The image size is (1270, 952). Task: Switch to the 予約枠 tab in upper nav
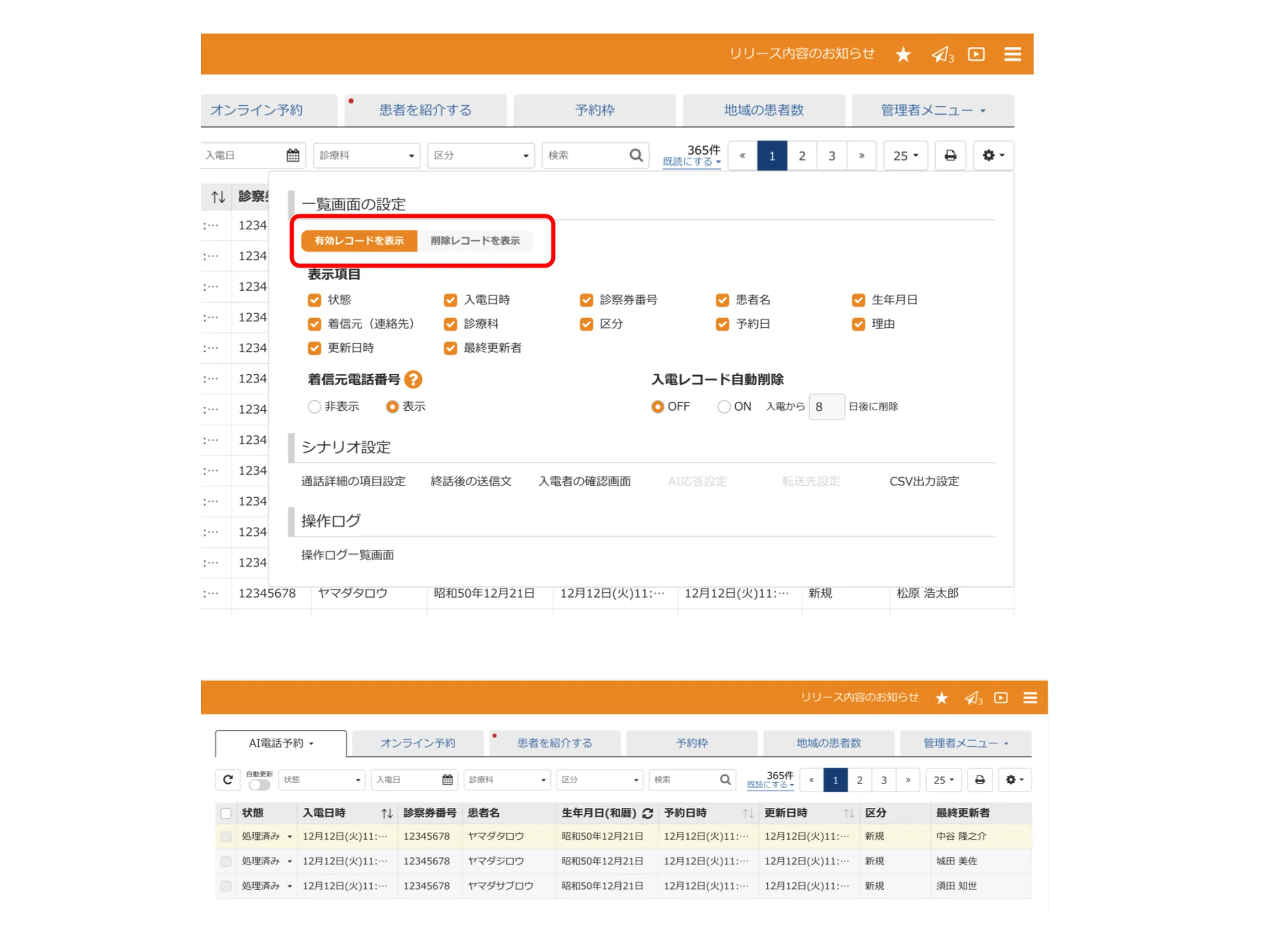[594, 110]
